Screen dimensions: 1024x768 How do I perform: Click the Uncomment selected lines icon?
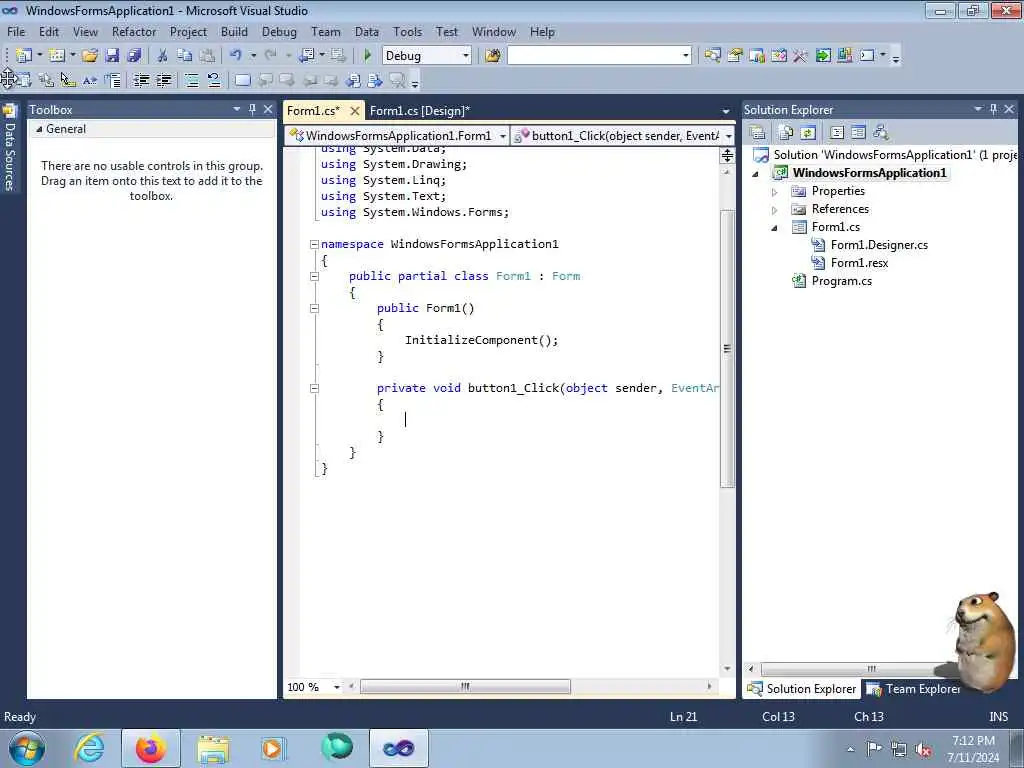(x=214, y=80)
